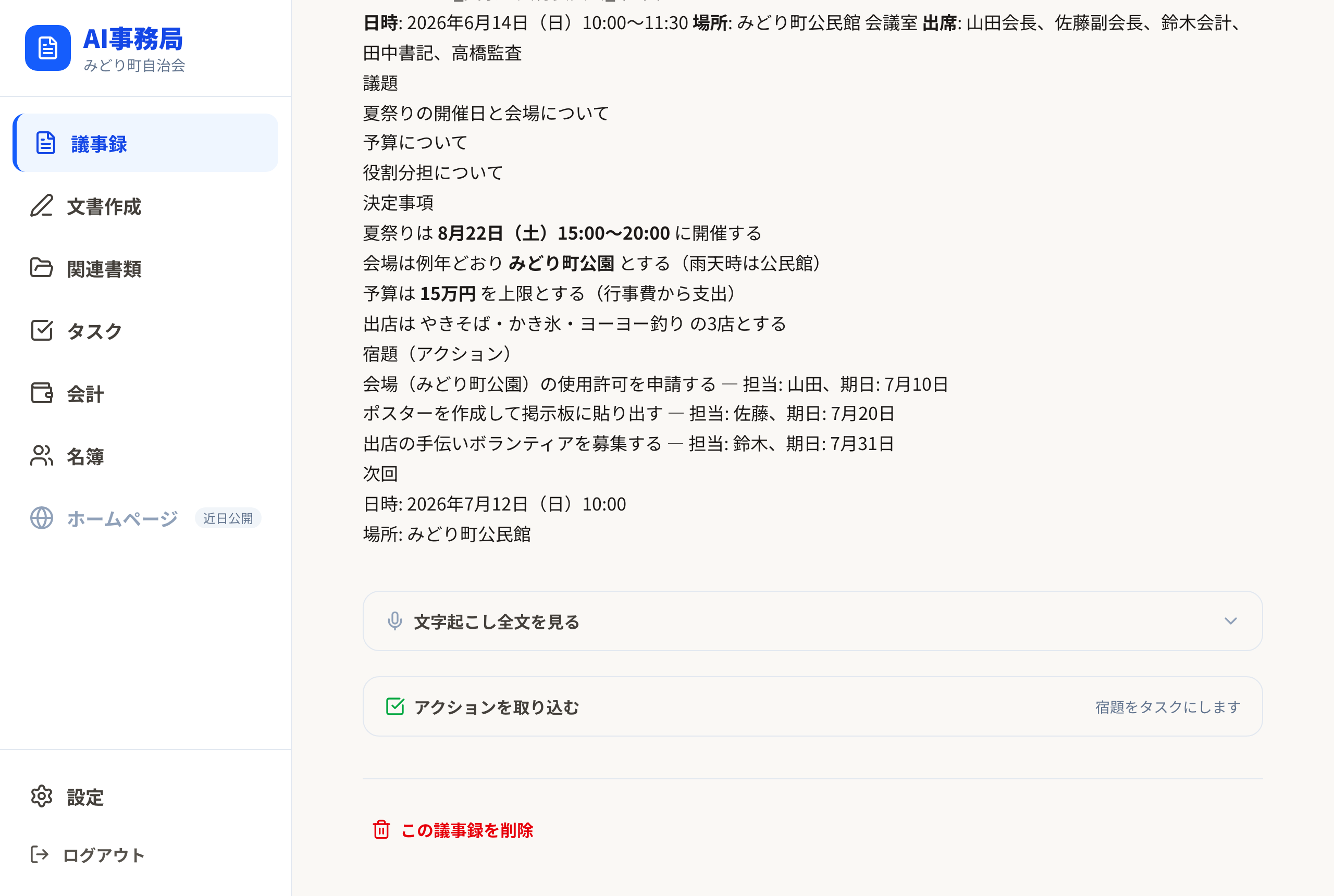Click the ログアウト exit arrow icon
The width and height of the screenshot is (1334, 896).
click(x=40, y=855)
